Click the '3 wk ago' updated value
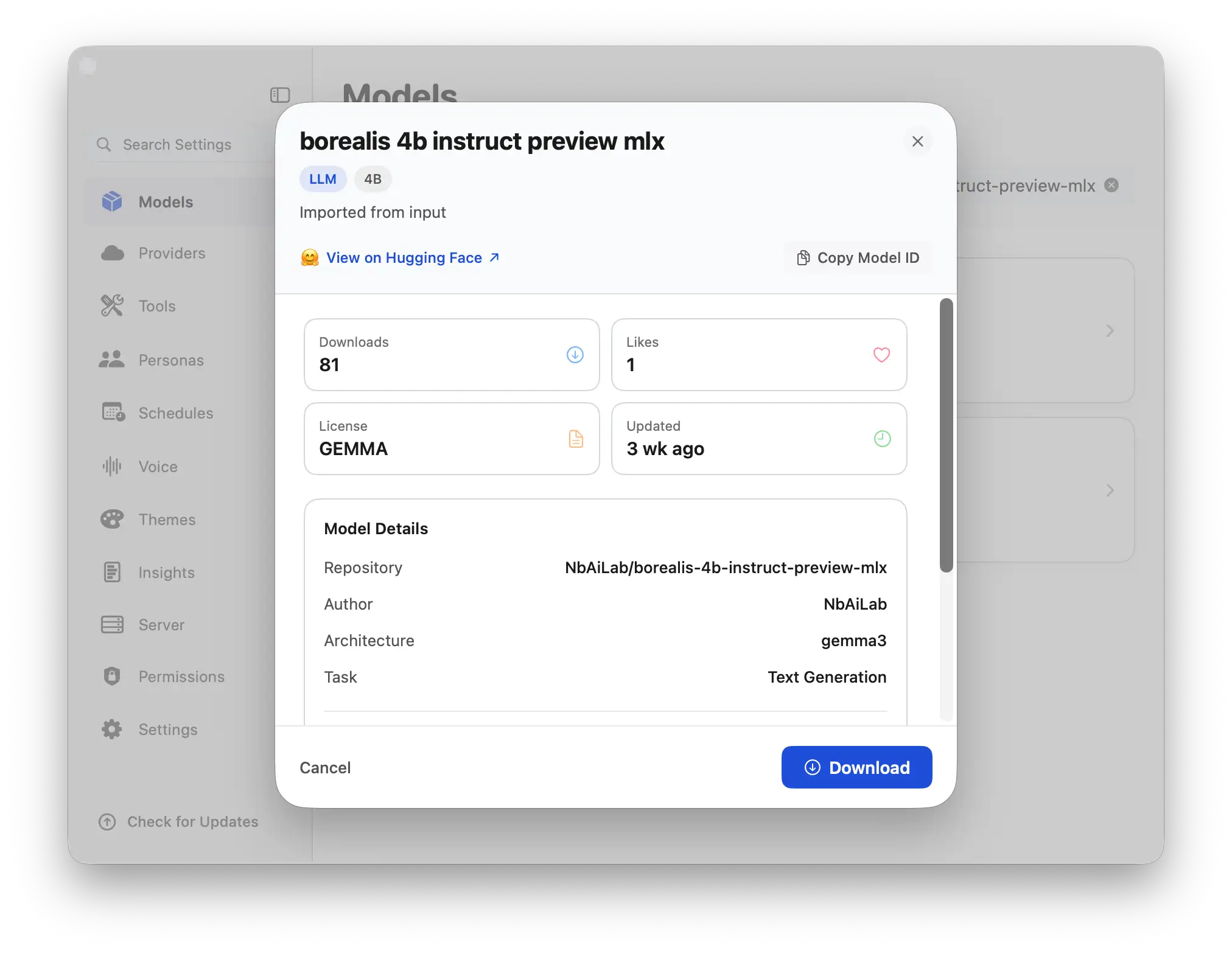1232x954 pixels. coord(665,448)
